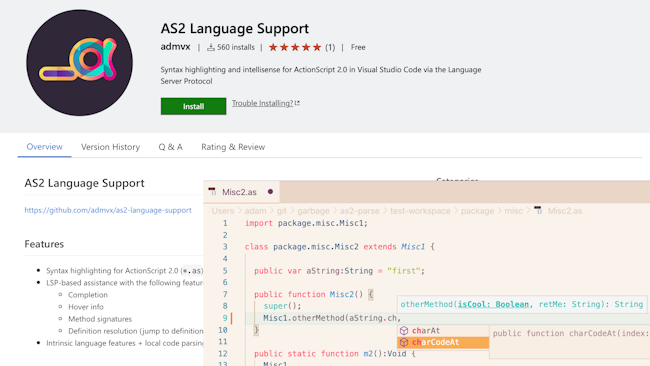
Task: Click the external link icon beside Trouble Installing
Action: pos(297,103)
